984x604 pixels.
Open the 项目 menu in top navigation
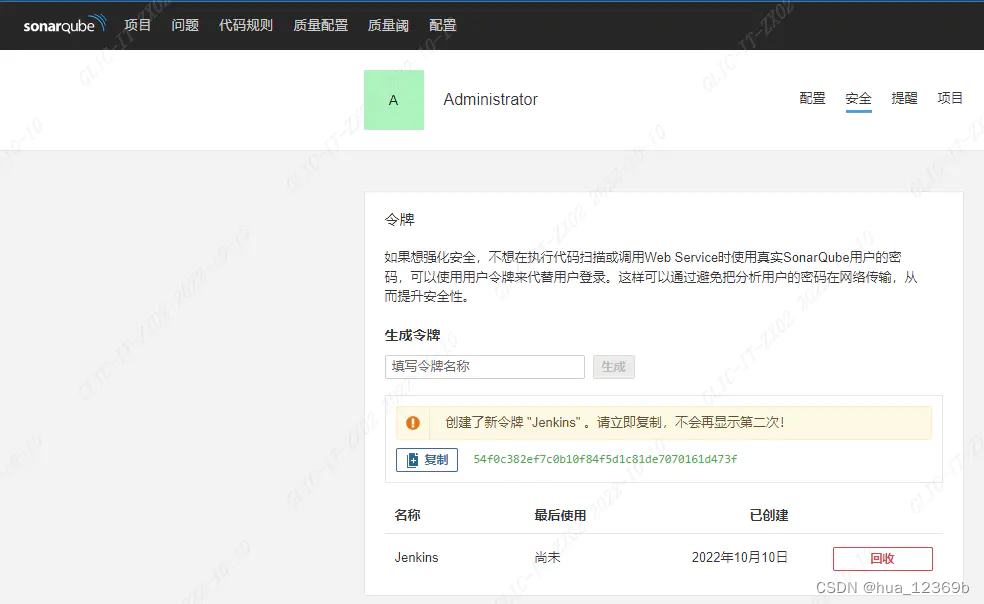tap(137, 25)
